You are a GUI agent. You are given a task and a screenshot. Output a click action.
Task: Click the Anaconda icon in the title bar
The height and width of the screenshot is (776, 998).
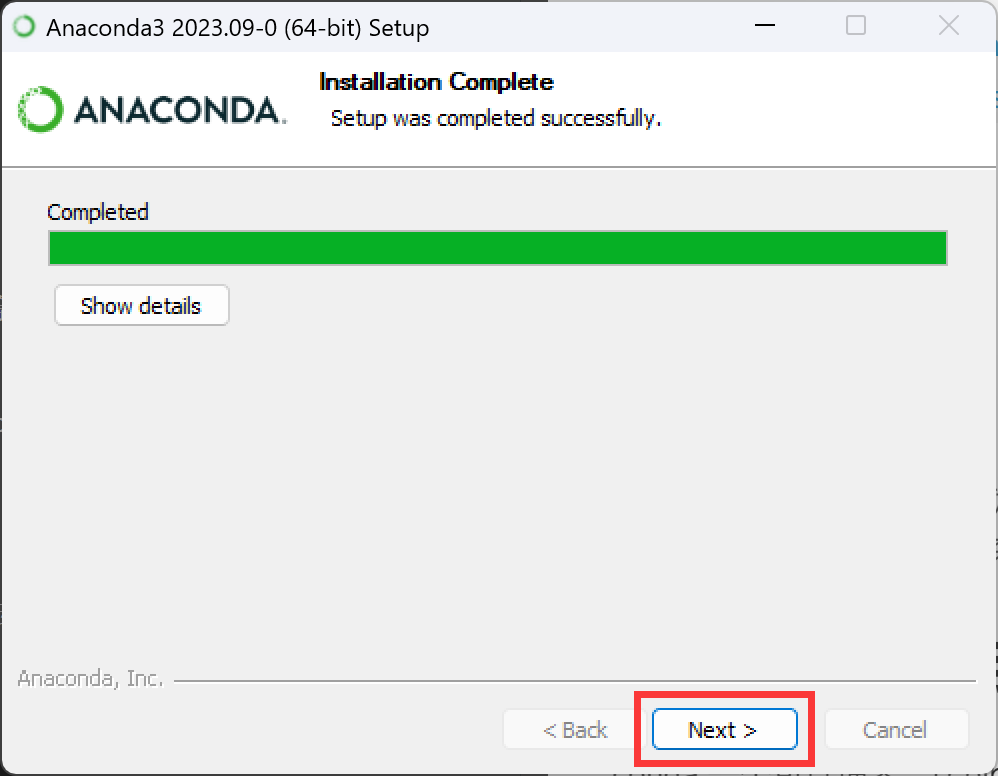pyautogui.click(x=24, y=27)
